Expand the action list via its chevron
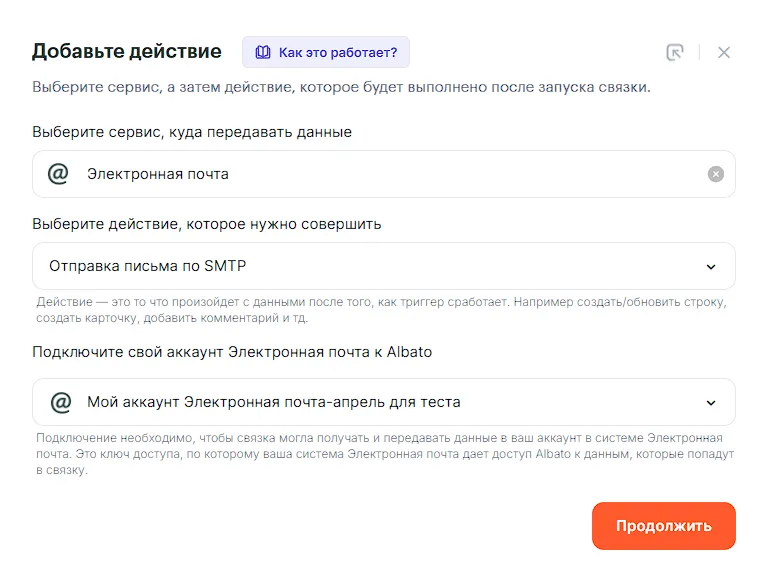The width and height of the screenshot is (771, 584). [711, 267]
